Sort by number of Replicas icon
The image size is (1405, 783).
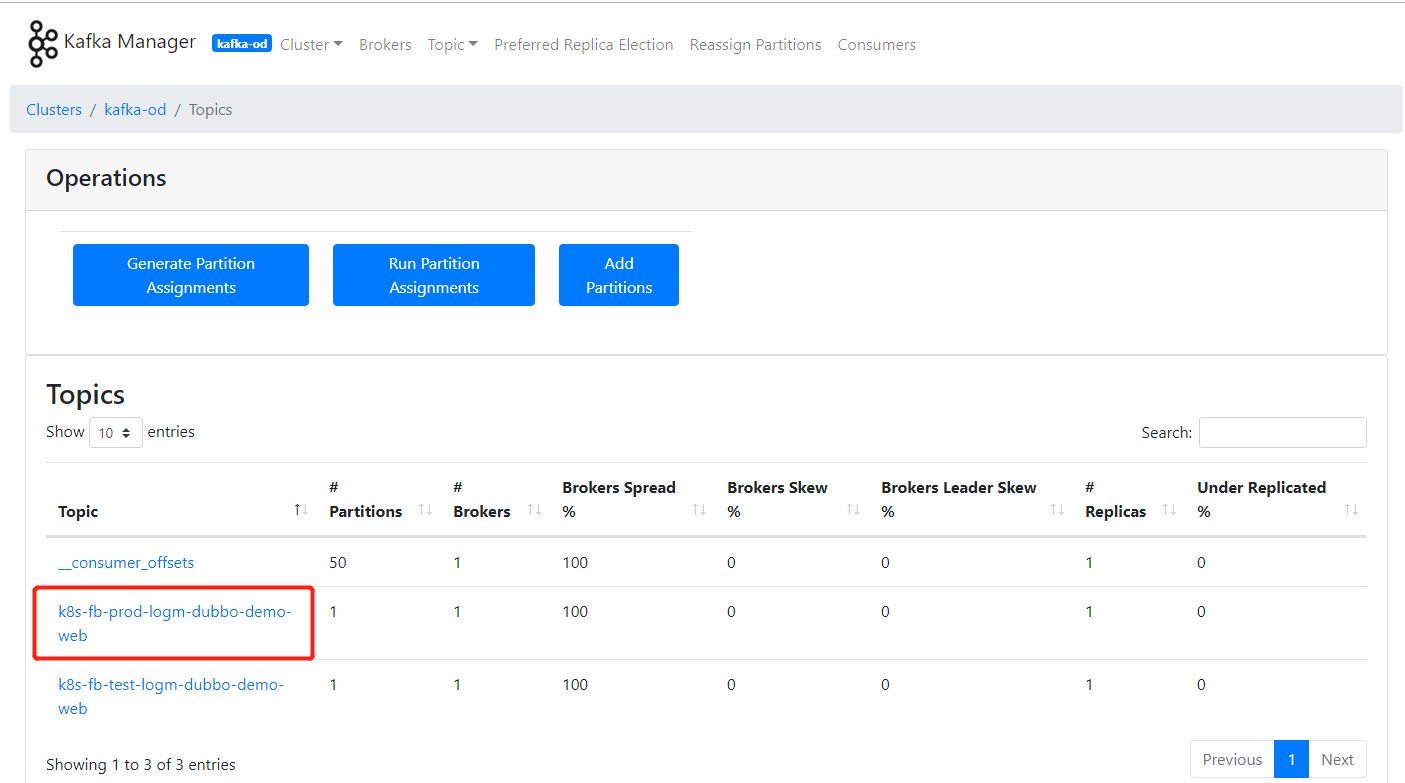(x=1169, y=510)
